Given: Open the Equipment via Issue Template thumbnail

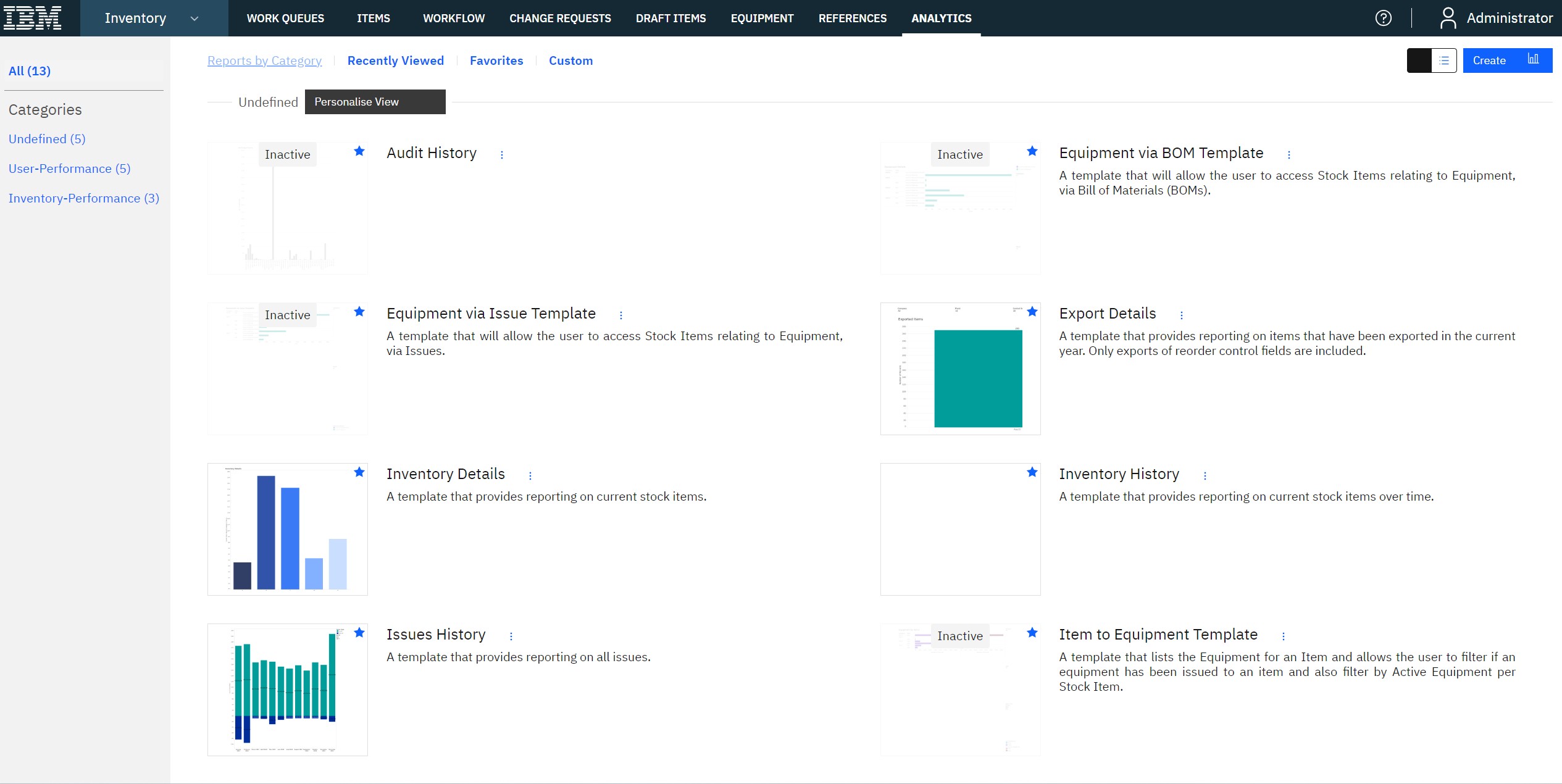Looking at the screenshot, I should pyautogui.click(x=288, y=369).
